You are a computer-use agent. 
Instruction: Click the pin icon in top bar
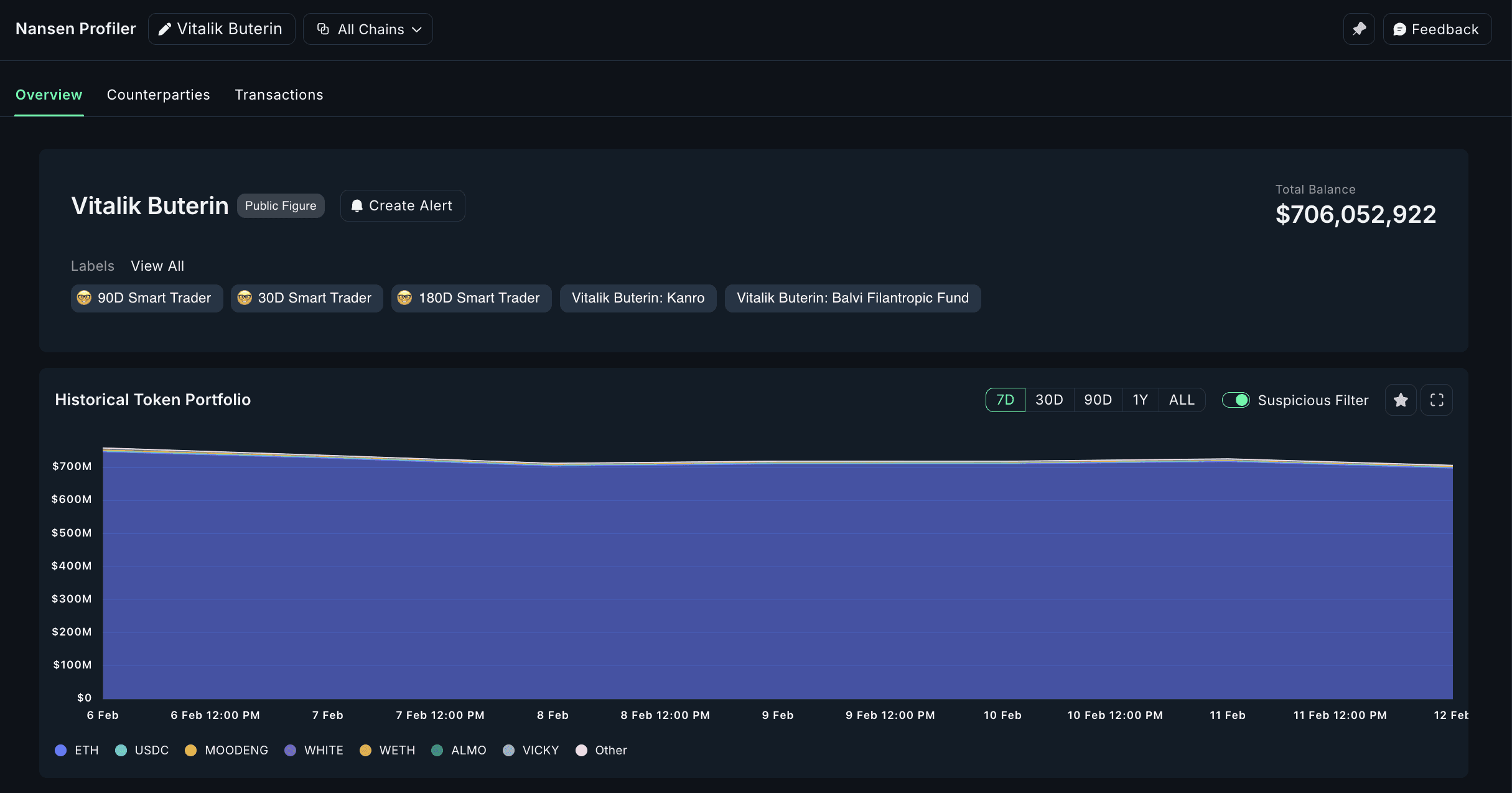pyautogui.click(x=1359, y=29)
